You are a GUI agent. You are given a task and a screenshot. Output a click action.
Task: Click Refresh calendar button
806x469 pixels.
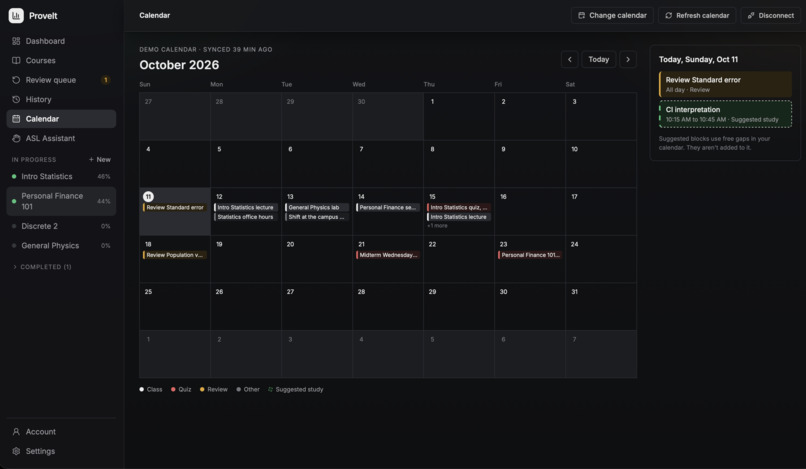pyautogui.click(x=697, y=15)
